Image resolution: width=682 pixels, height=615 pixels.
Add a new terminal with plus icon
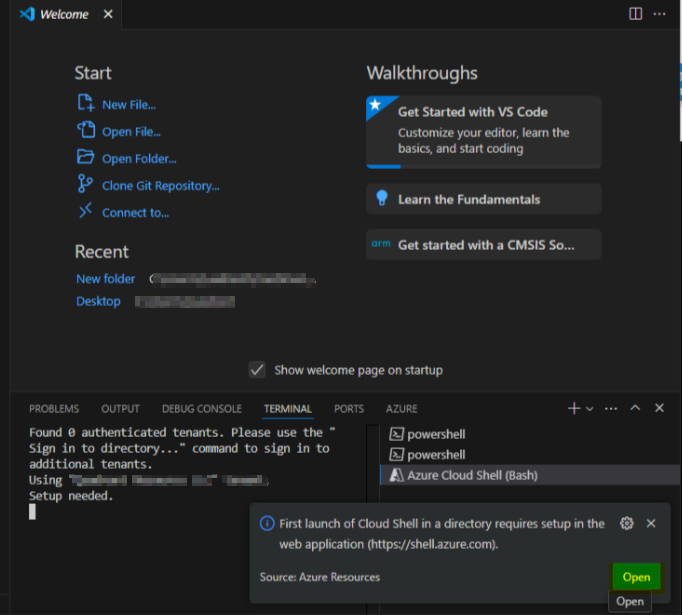(574, 408)
